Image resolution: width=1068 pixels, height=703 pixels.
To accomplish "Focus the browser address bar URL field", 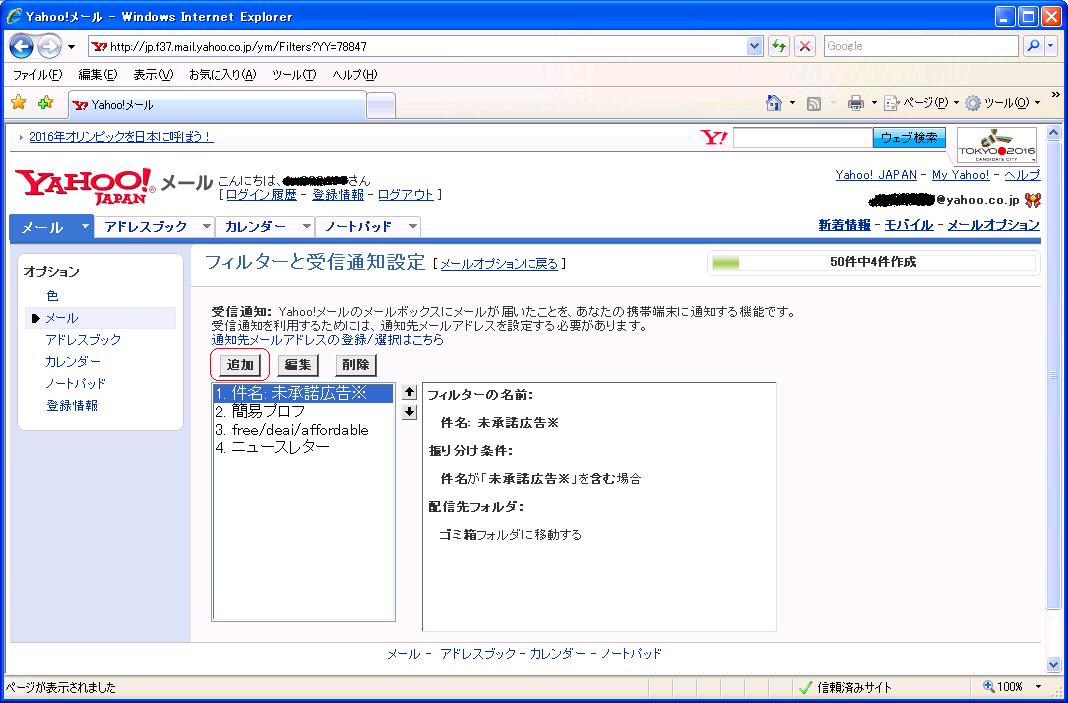I will click(x=418, y=46).
